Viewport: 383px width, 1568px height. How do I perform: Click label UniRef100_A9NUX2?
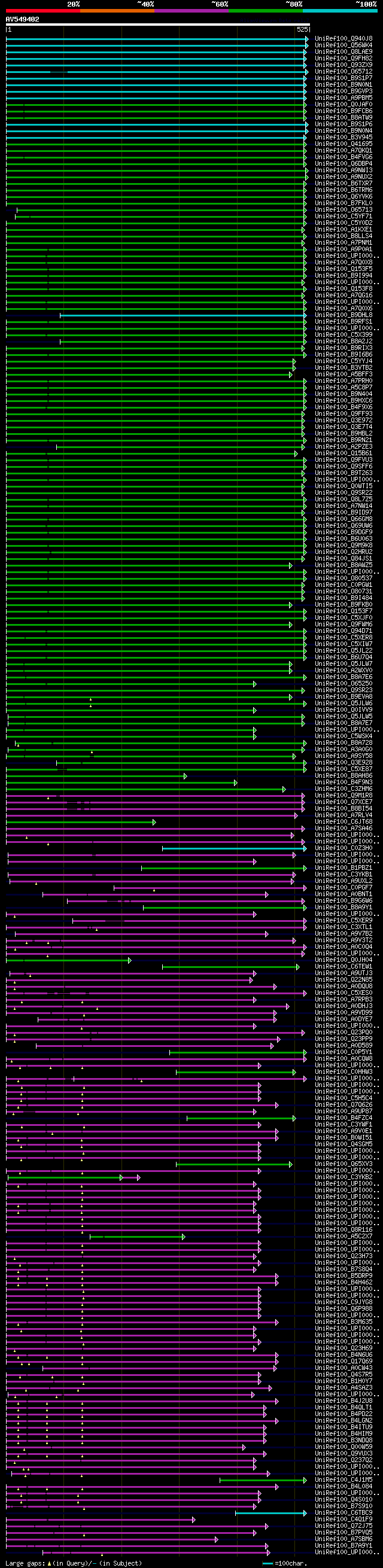[x=344, y=177]
